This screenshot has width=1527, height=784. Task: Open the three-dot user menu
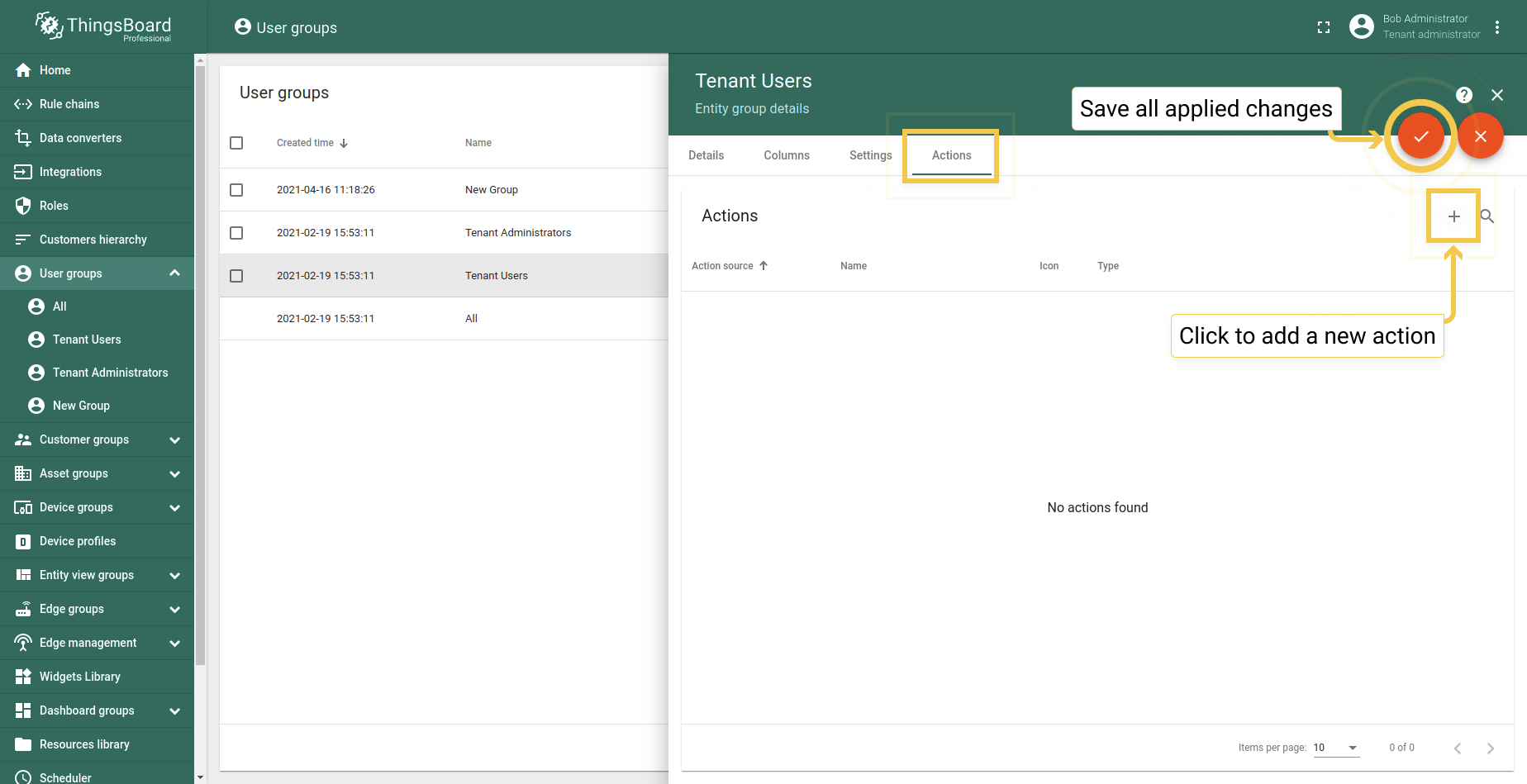point(1496,27)
